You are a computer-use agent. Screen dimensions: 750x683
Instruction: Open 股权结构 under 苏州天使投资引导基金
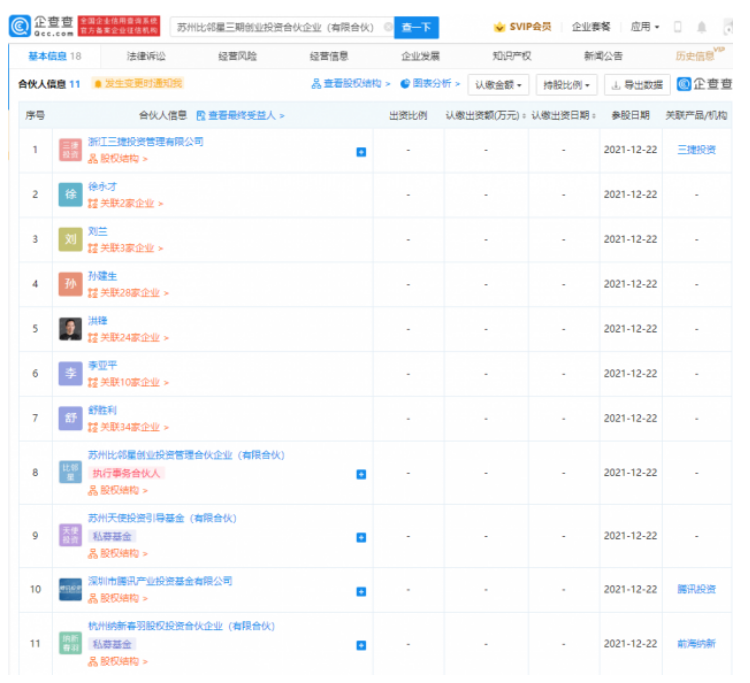pyautogui.click(x=118, y=554)
